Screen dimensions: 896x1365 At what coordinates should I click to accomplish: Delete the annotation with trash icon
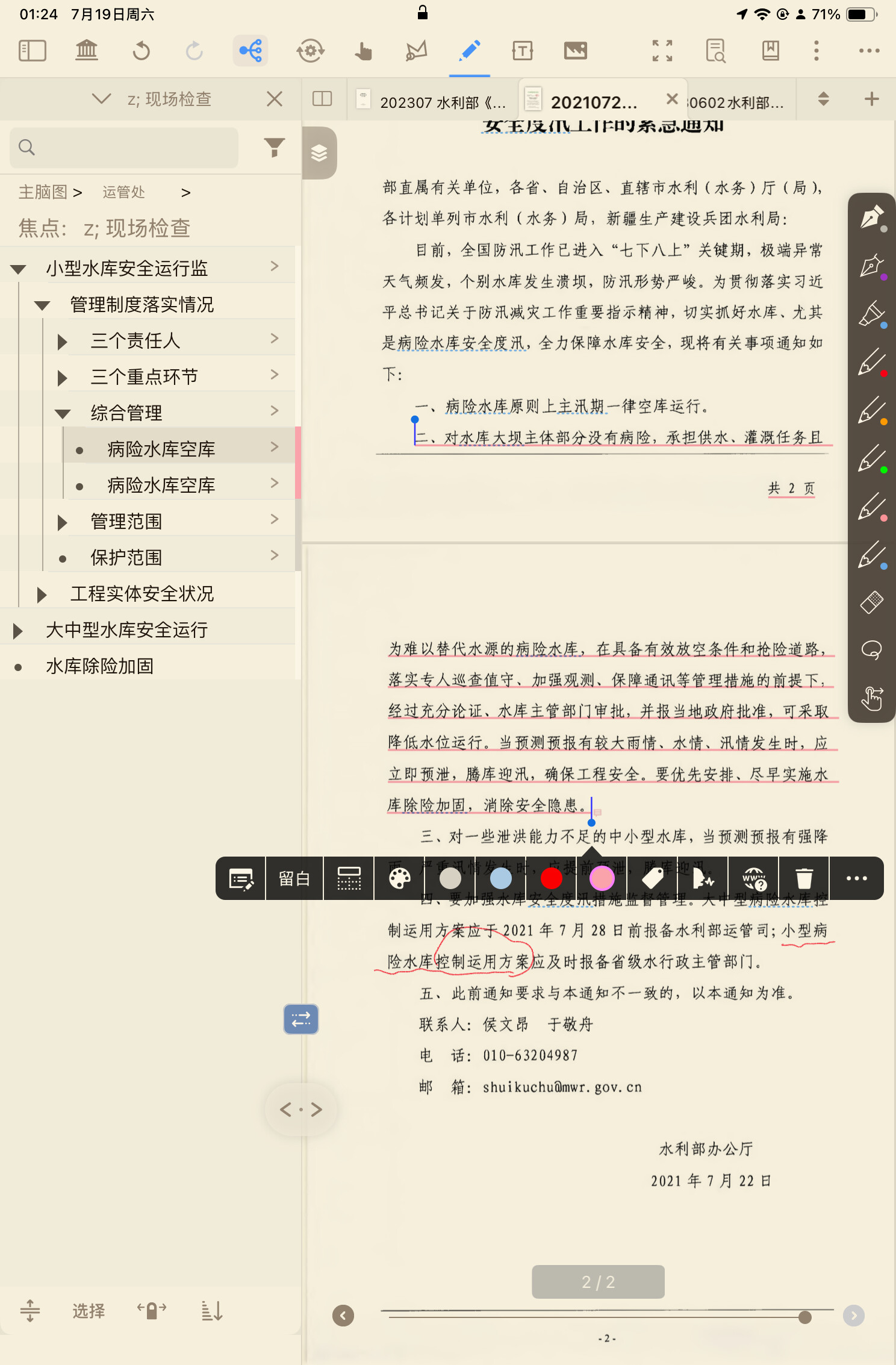(804, 879)
